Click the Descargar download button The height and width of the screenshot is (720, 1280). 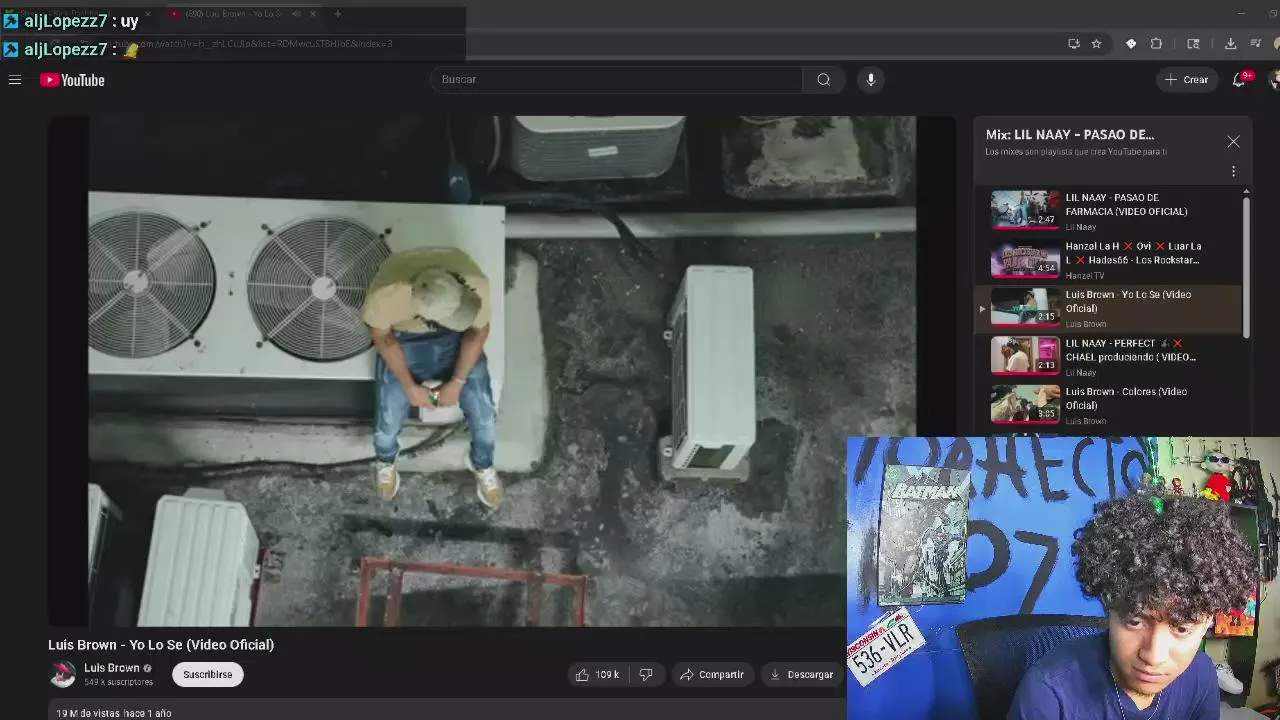(800, 675)
